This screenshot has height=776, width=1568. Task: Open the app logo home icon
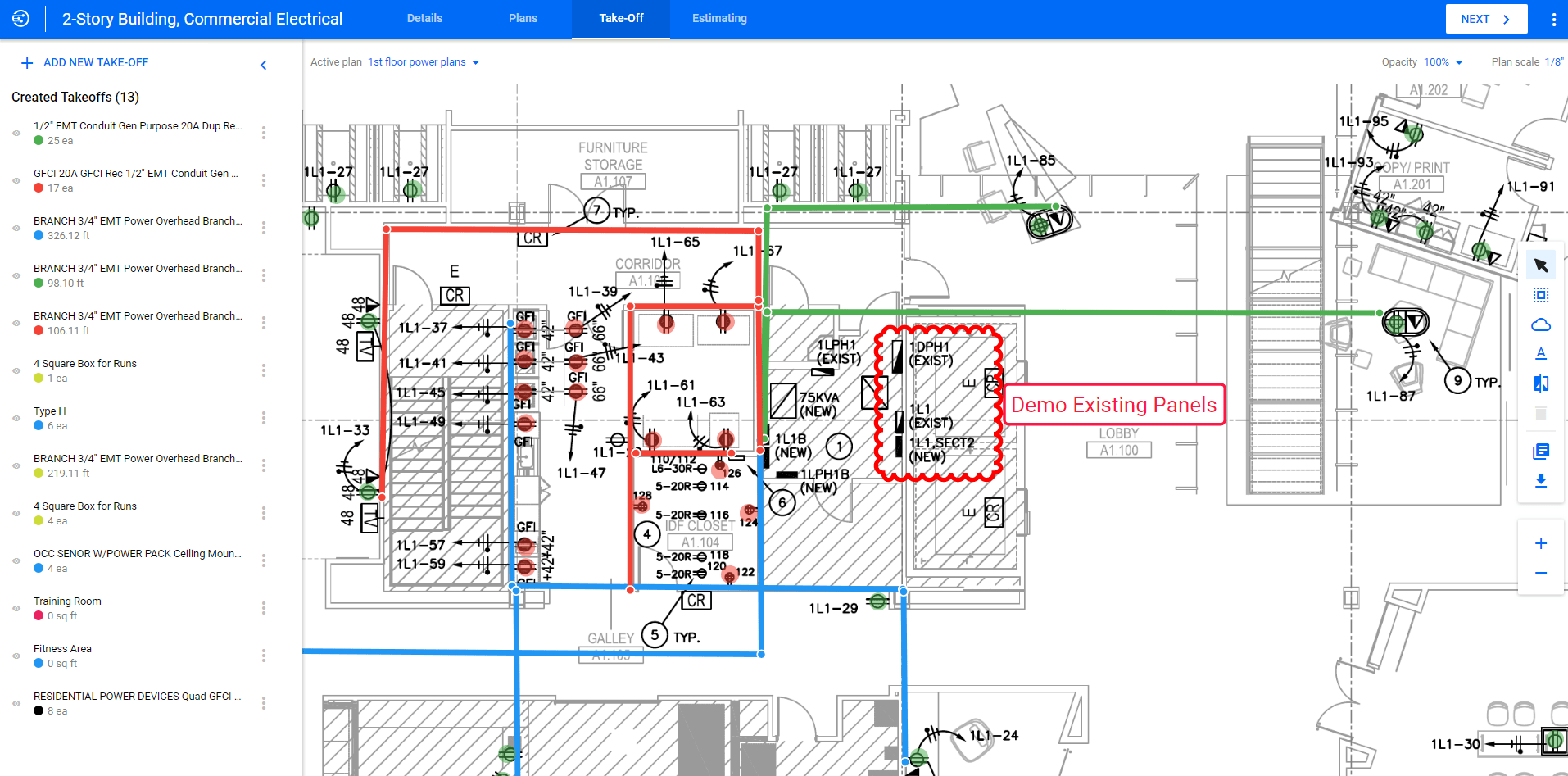pyautogui.click(x=21, y=19)
